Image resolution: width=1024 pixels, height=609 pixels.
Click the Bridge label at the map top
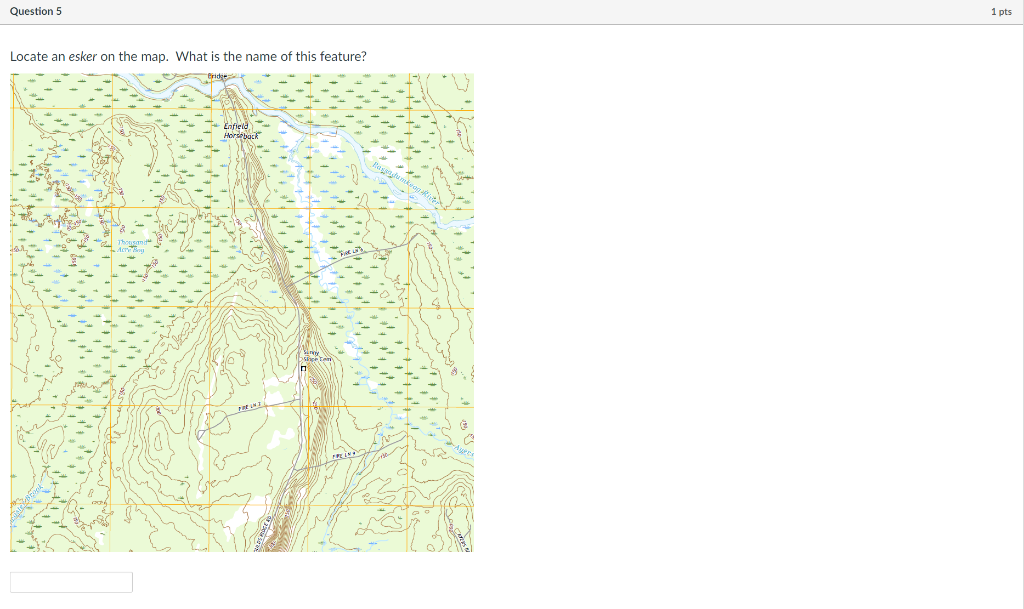point(216,74)
